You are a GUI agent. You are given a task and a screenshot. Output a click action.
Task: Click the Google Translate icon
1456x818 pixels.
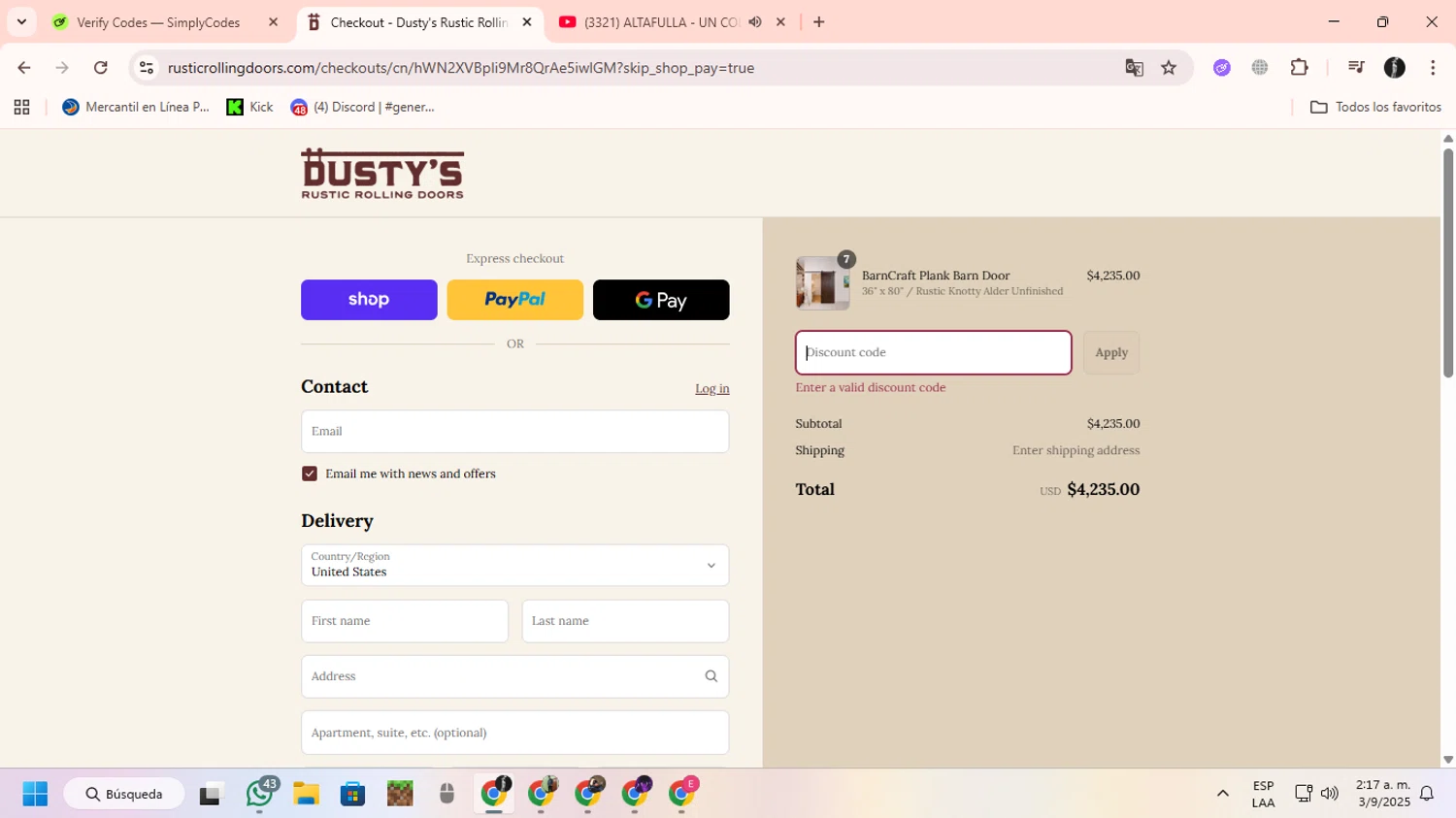pos(1134,68)
